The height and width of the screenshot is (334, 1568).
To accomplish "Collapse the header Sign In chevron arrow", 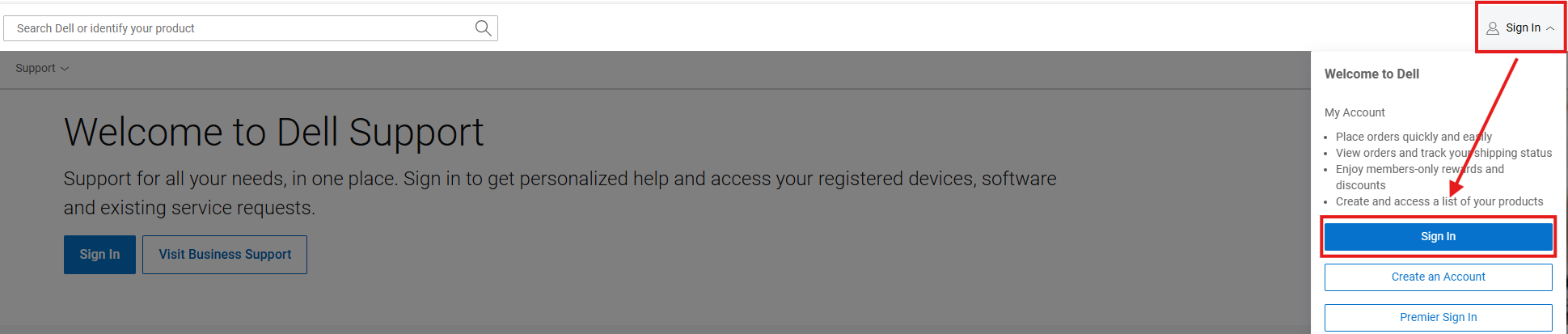I will (1550, 28).
